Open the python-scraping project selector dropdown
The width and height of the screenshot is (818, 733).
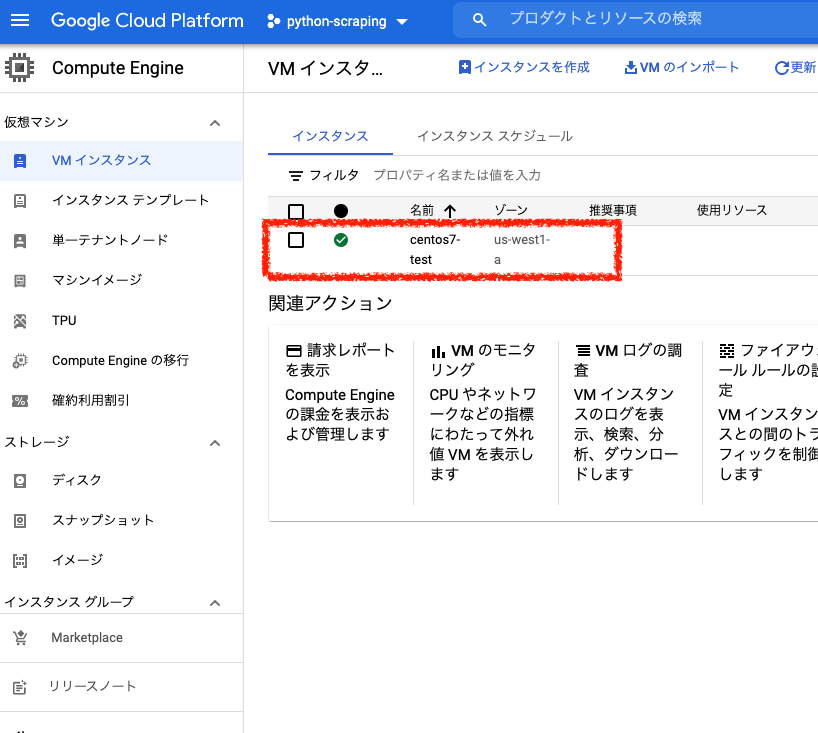(x=336, y=21)
